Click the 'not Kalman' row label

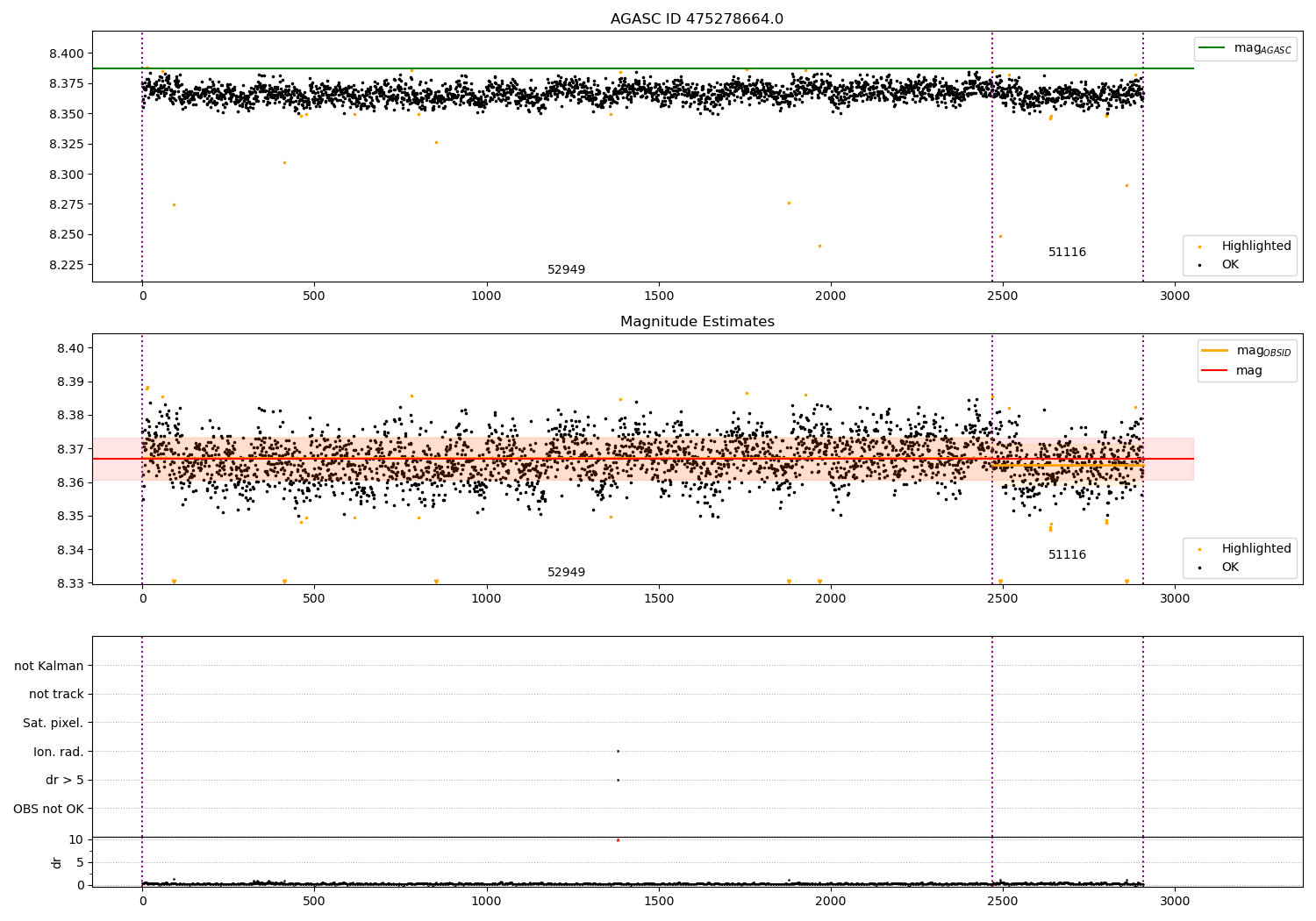(49, 667)
